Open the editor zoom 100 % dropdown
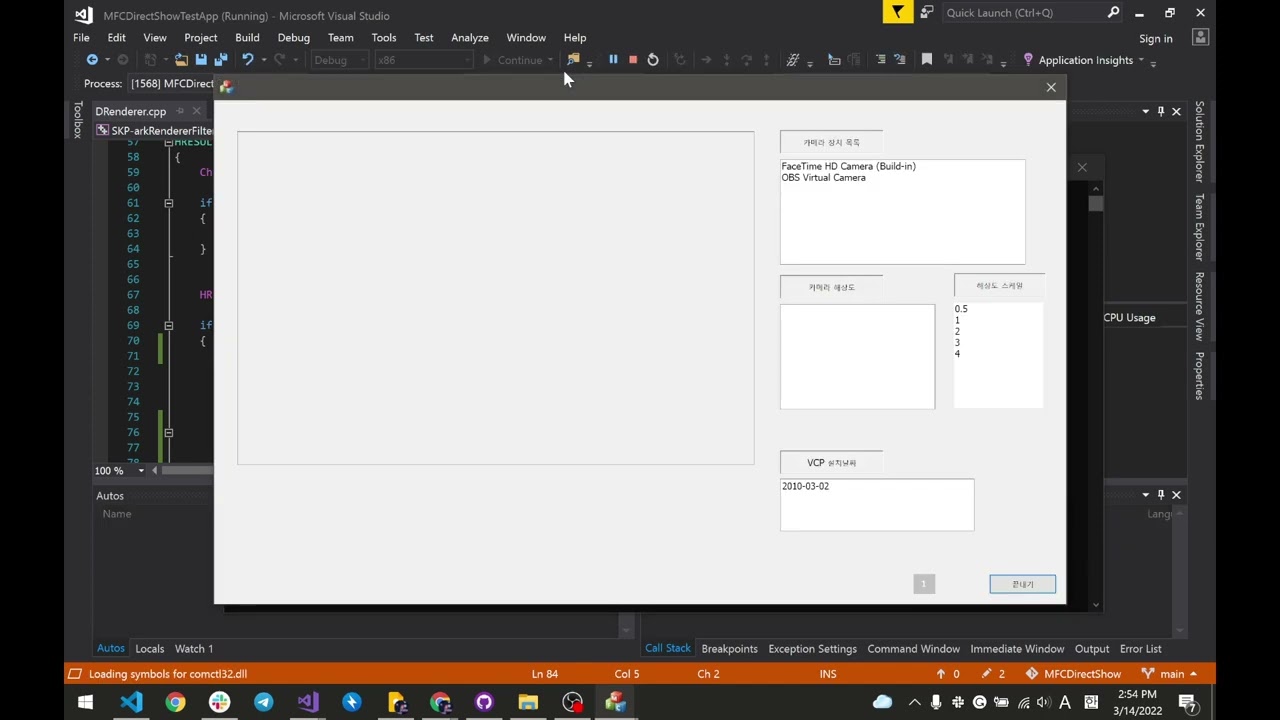Screen dimensions: 1280x720 coord(141,471)
